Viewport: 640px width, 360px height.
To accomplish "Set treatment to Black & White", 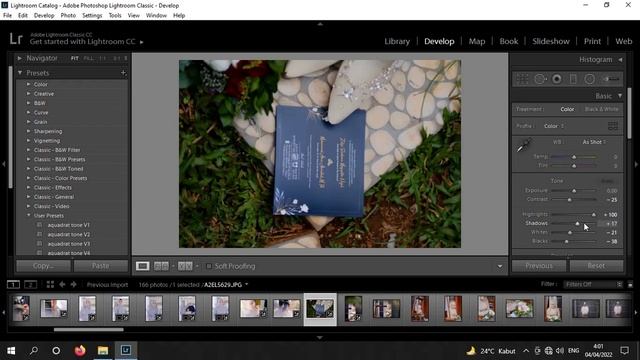I will pos(602,109).
